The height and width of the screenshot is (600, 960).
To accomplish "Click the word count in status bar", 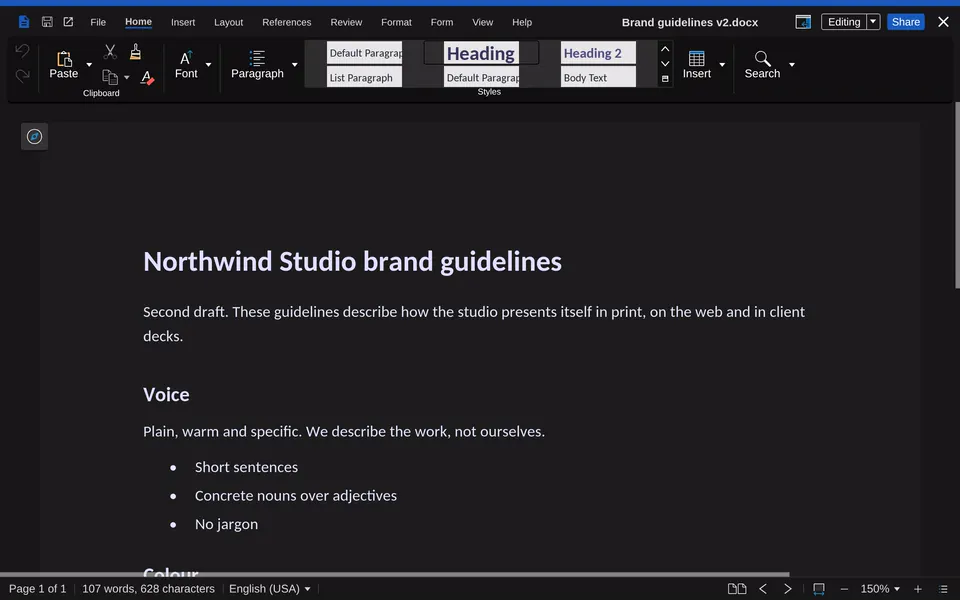I will pos(148,589).
